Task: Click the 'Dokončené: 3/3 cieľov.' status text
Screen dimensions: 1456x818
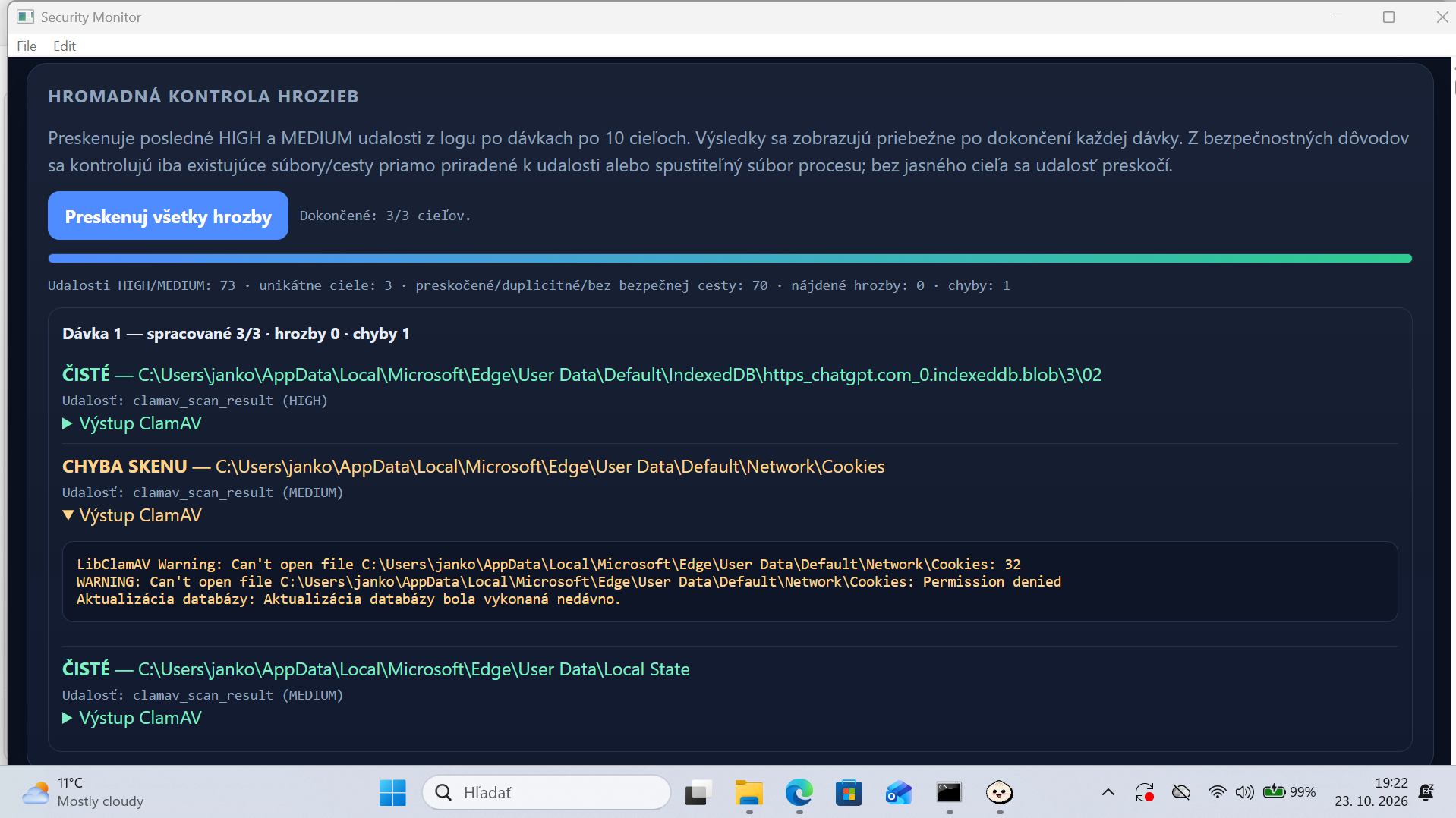Action: click(x=385, y=216)
